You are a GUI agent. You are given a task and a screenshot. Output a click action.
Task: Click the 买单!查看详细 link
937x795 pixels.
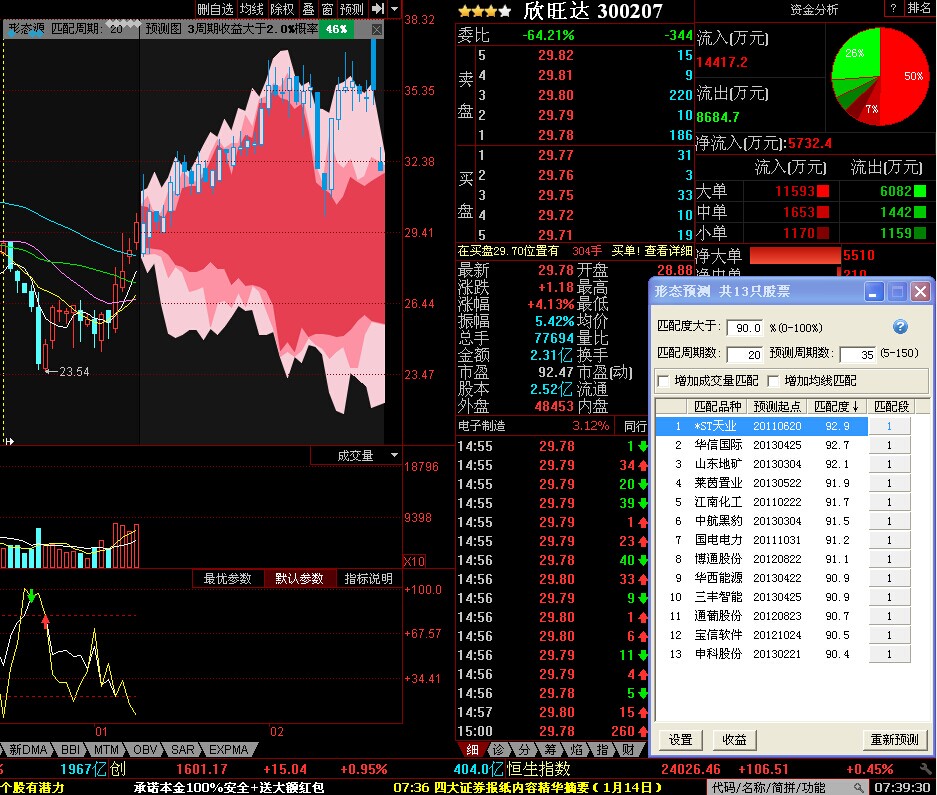coord(651,251)
